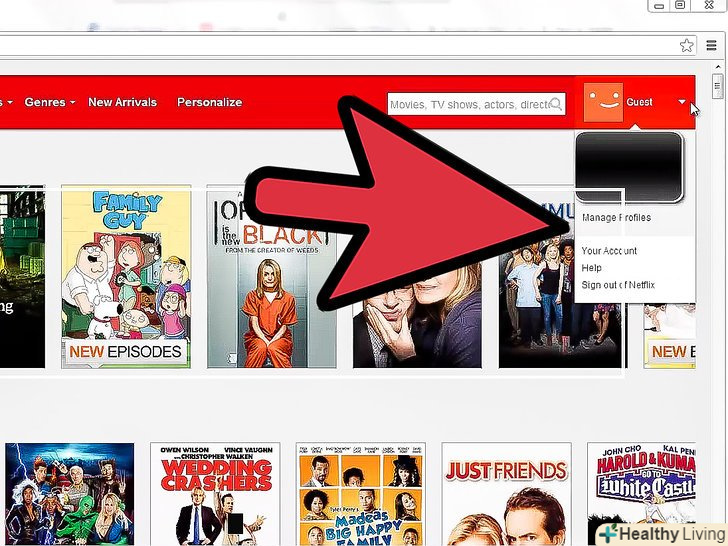Open the Family Guy poster

tap(126, 277)
